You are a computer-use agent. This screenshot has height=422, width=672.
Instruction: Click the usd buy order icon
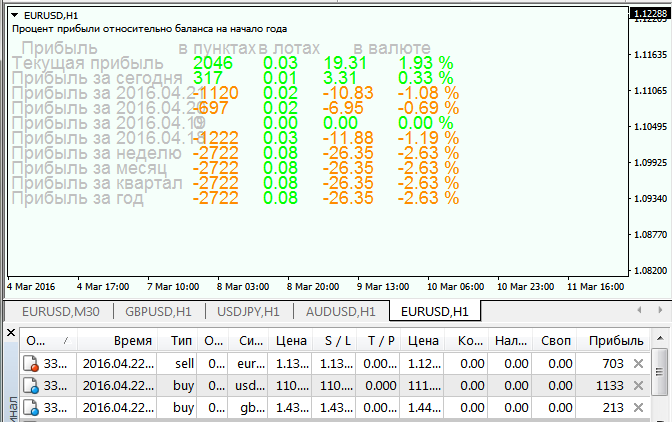coord(31,386)
